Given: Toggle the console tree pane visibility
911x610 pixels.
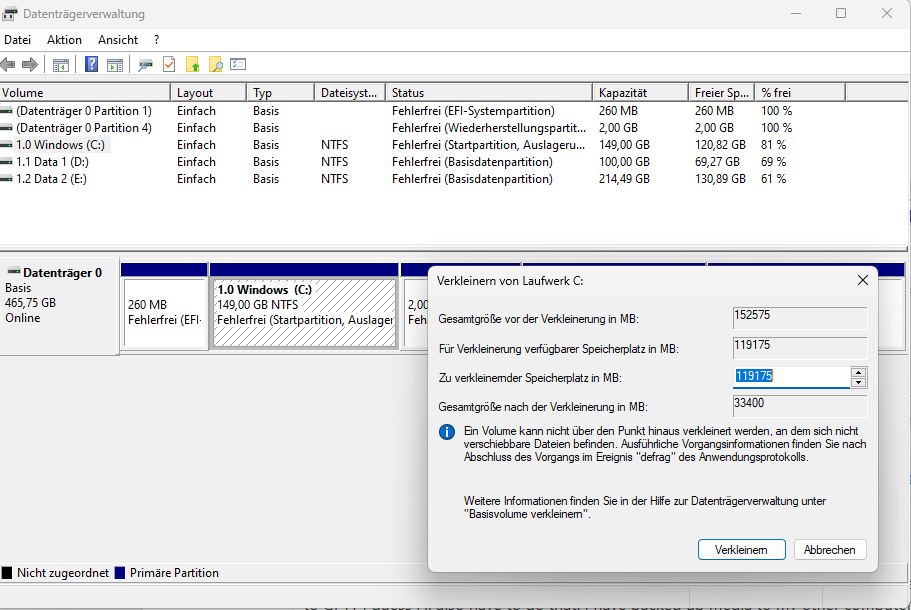Looking at the screenshot, I should pyautogui.click(x=61, y=63).
